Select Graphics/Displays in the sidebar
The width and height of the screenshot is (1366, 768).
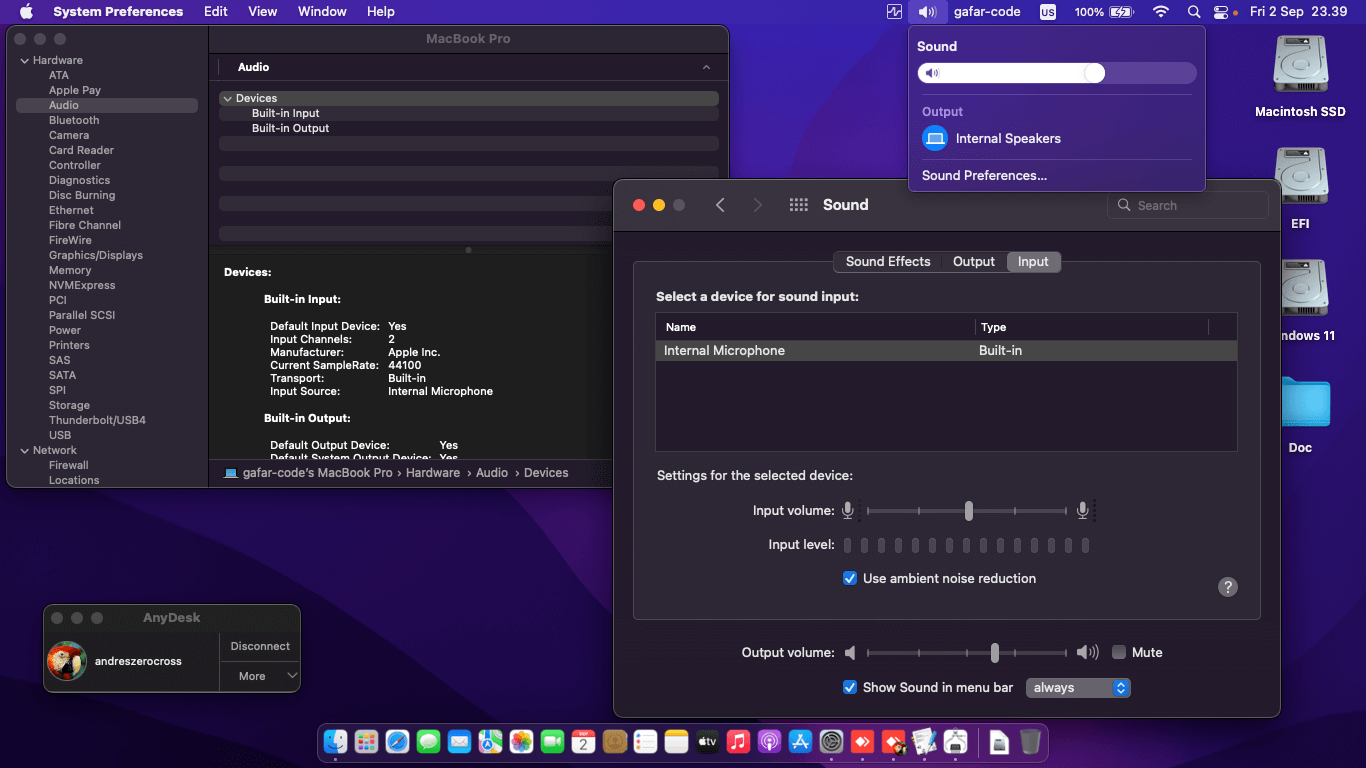(96, 255)
